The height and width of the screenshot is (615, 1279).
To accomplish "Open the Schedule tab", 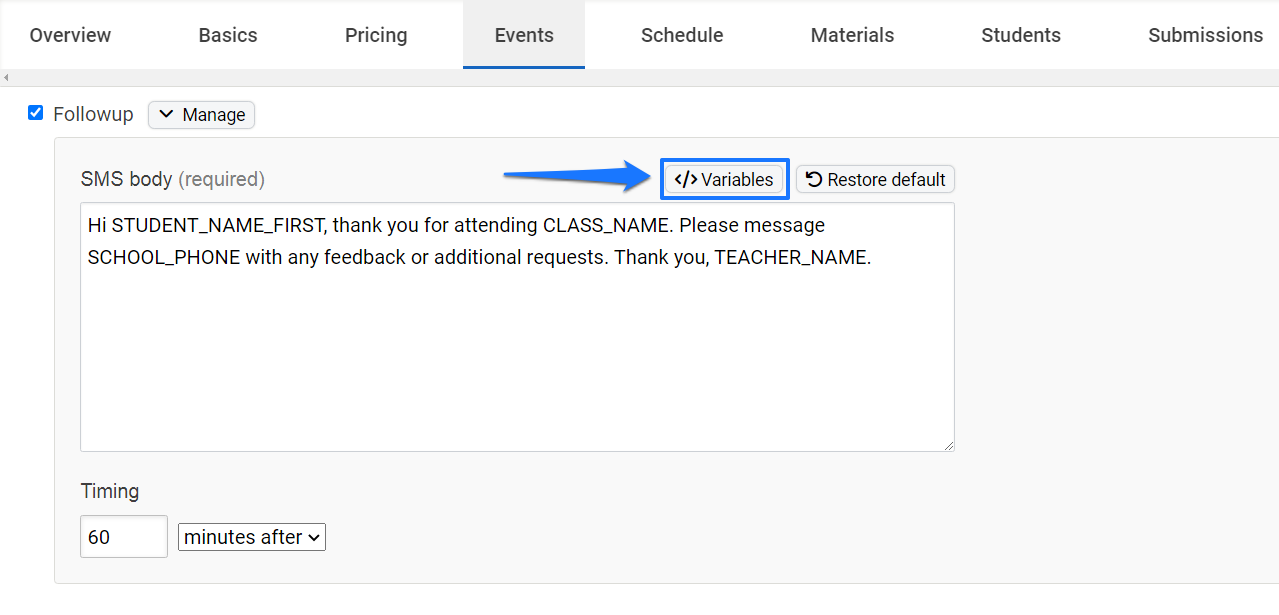I will [682, 35].
